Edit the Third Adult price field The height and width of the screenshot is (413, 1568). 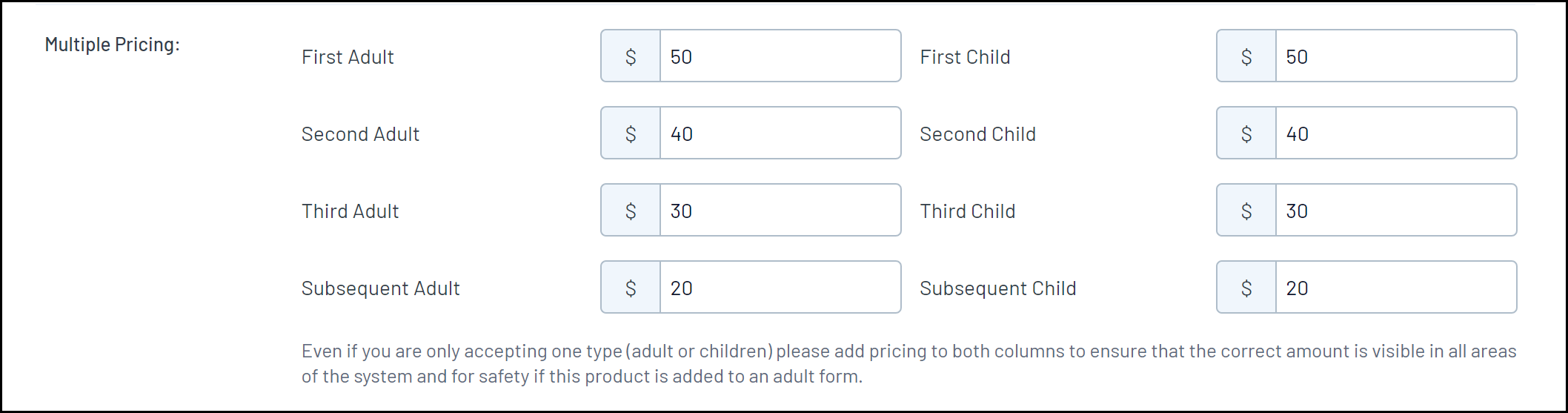780,211
